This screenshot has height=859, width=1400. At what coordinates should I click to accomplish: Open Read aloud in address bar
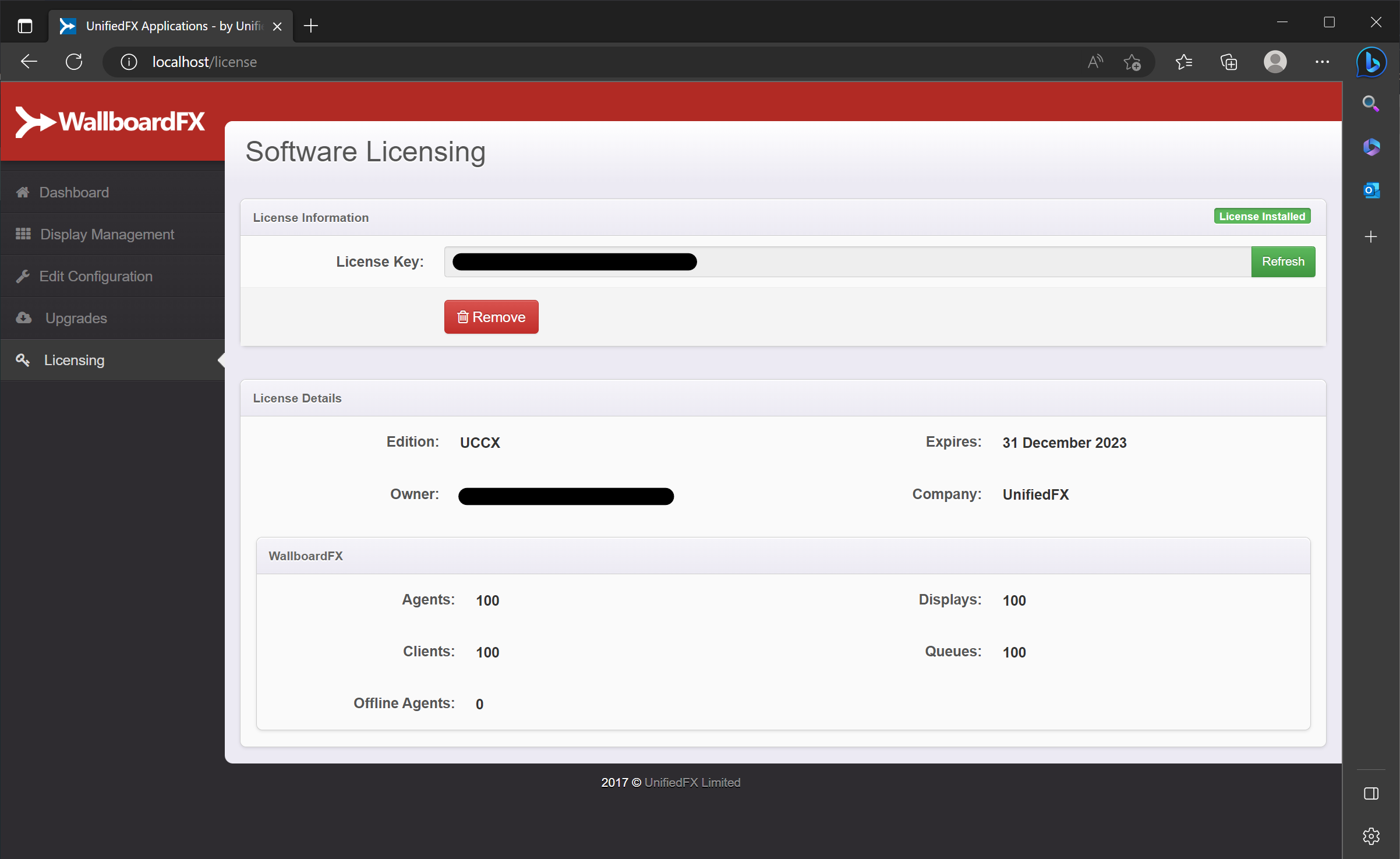point(1095,62)
